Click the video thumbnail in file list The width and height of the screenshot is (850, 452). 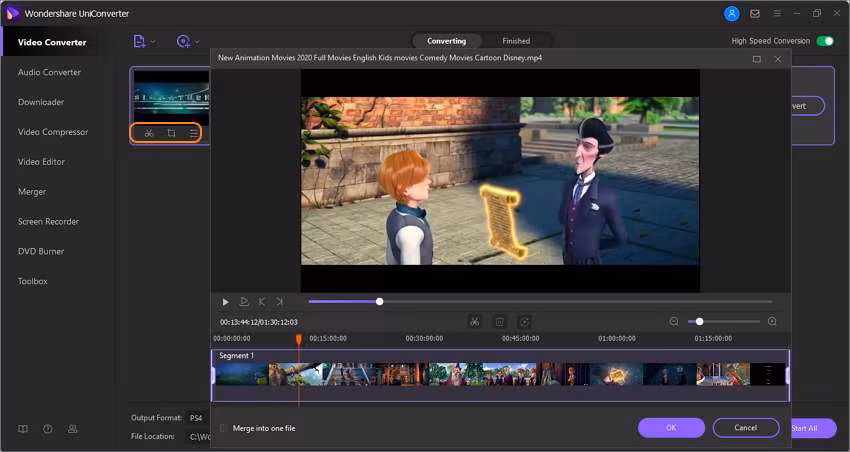(171, 98)
